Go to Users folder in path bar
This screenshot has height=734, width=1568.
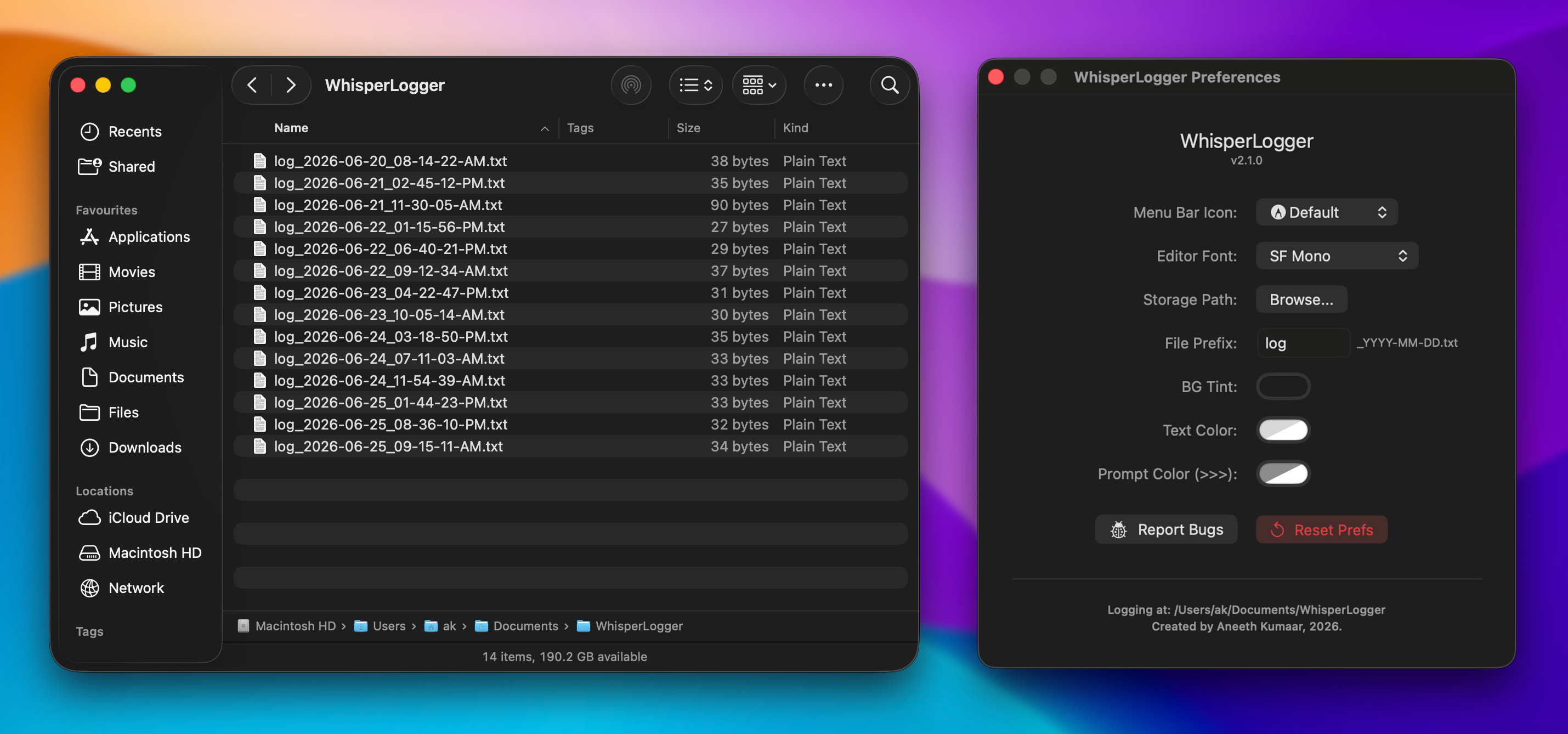380,626
